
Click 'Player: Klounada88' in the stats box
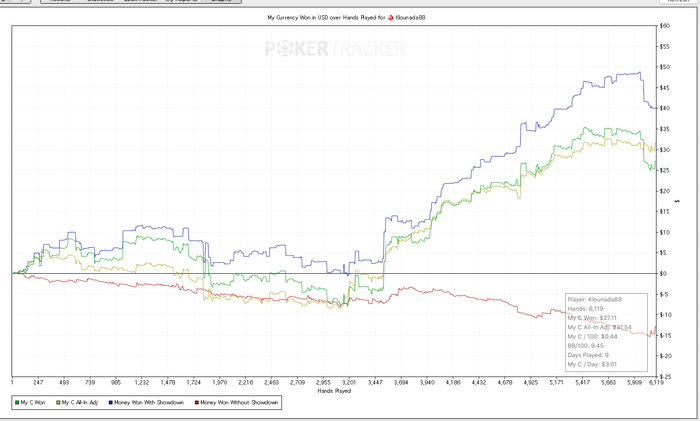[594, 300]
